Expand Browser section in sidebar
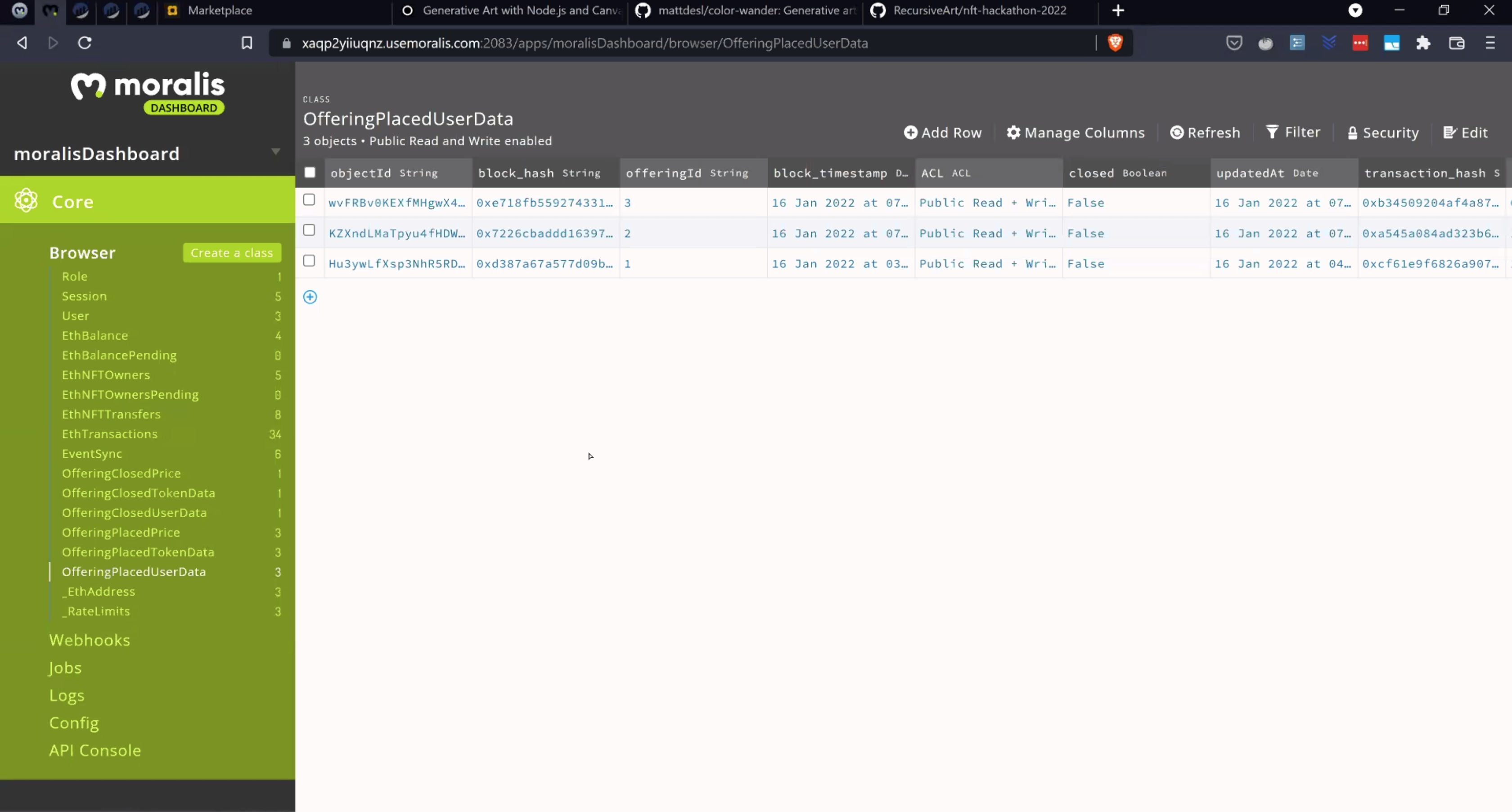The width and height of the screenshot is (1512, 812). (82, 252)
